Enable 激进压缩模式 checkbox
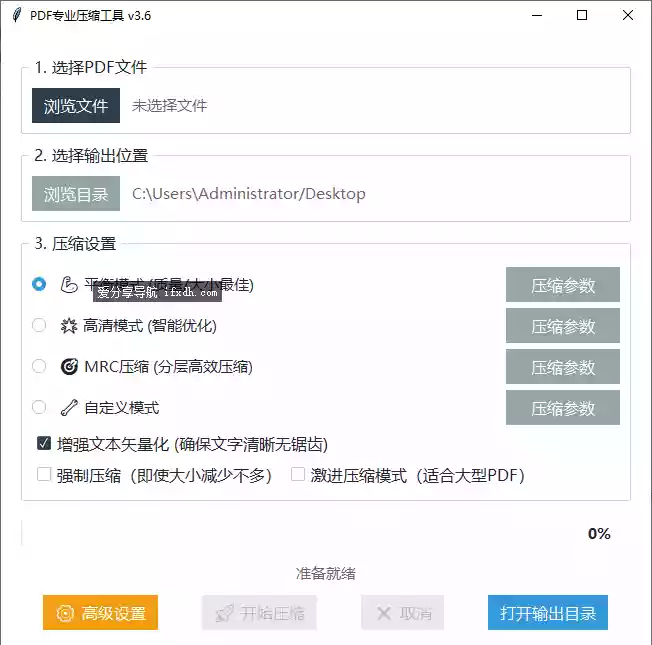Screen dimensions: 652x645 pyautogui.click(x=298, y=475)
